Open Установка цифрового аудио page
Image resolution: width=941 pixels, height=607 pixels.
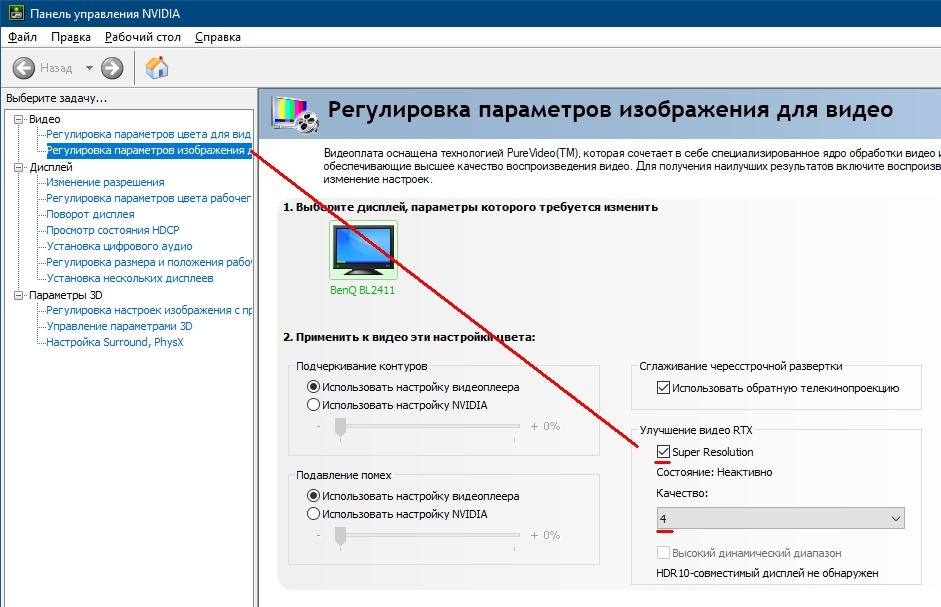click(x=119, y=246)
